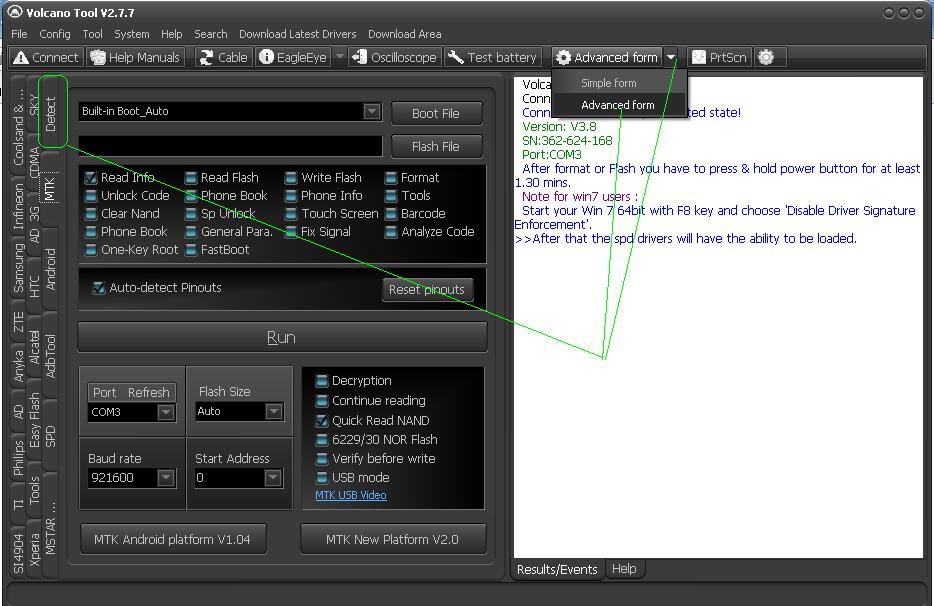Check the Clear Nand option

tap(91, 213)
